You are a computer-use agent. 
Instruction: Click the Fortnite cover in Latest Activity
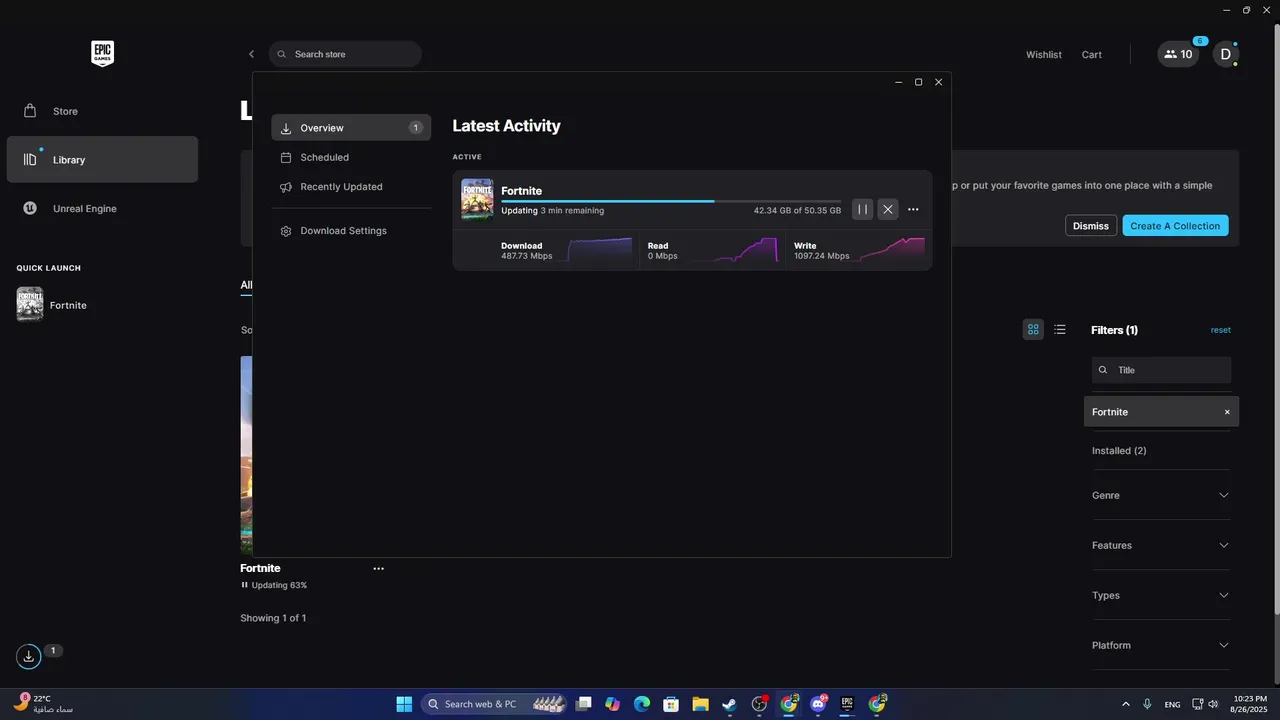click(477, 199)
